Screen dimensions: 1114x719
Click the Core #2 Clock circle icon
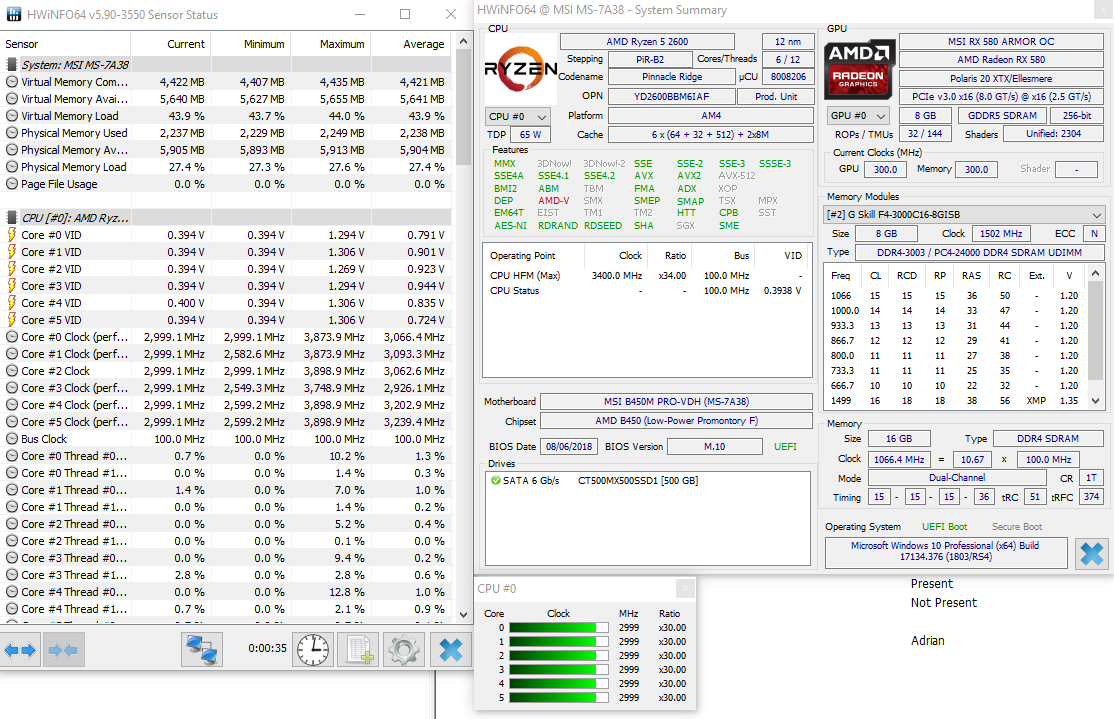(x=11, y=371)
